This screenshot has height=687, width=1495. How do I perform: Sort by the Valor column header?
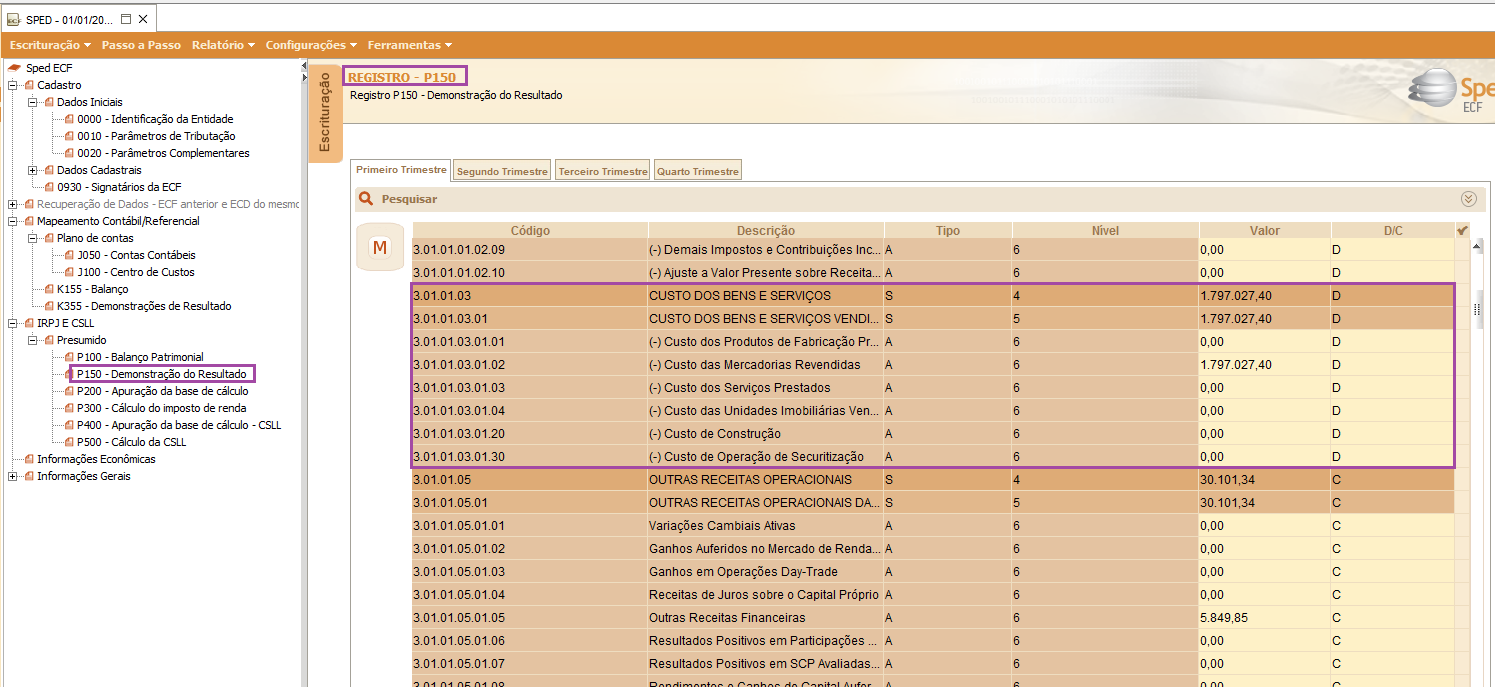coord(1265,231)
